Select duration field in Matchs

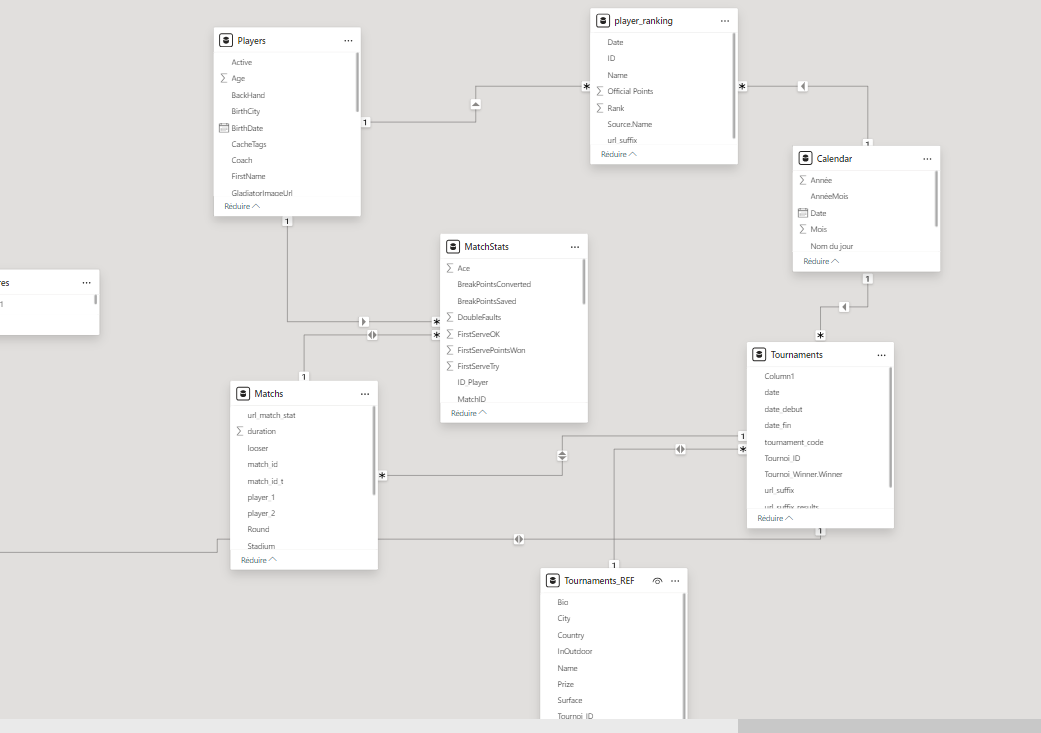(x=262, y=431)
